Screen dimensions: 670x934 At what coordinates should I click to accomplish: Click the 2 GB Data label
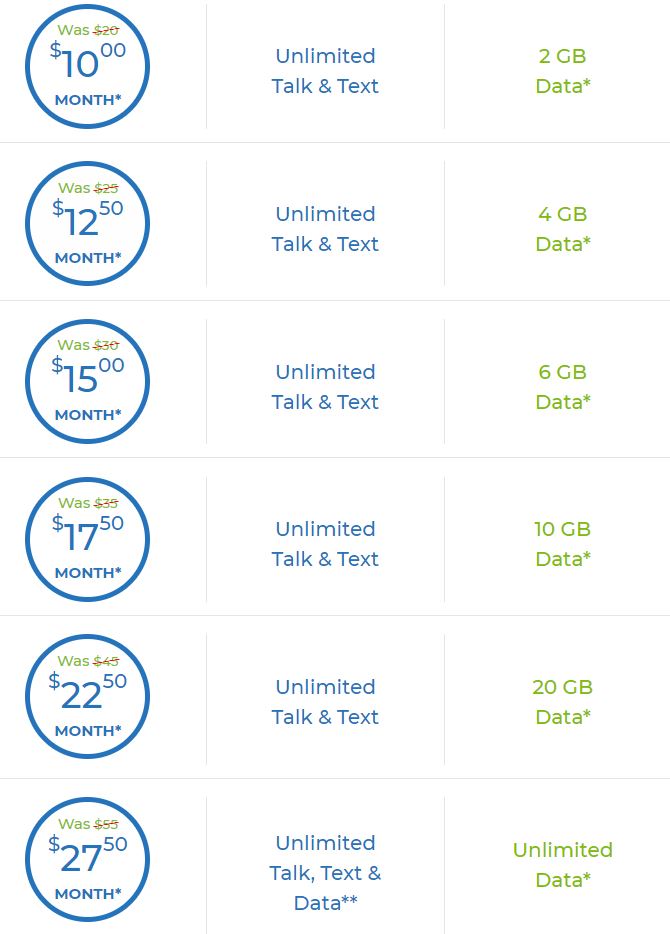[563, 71]
